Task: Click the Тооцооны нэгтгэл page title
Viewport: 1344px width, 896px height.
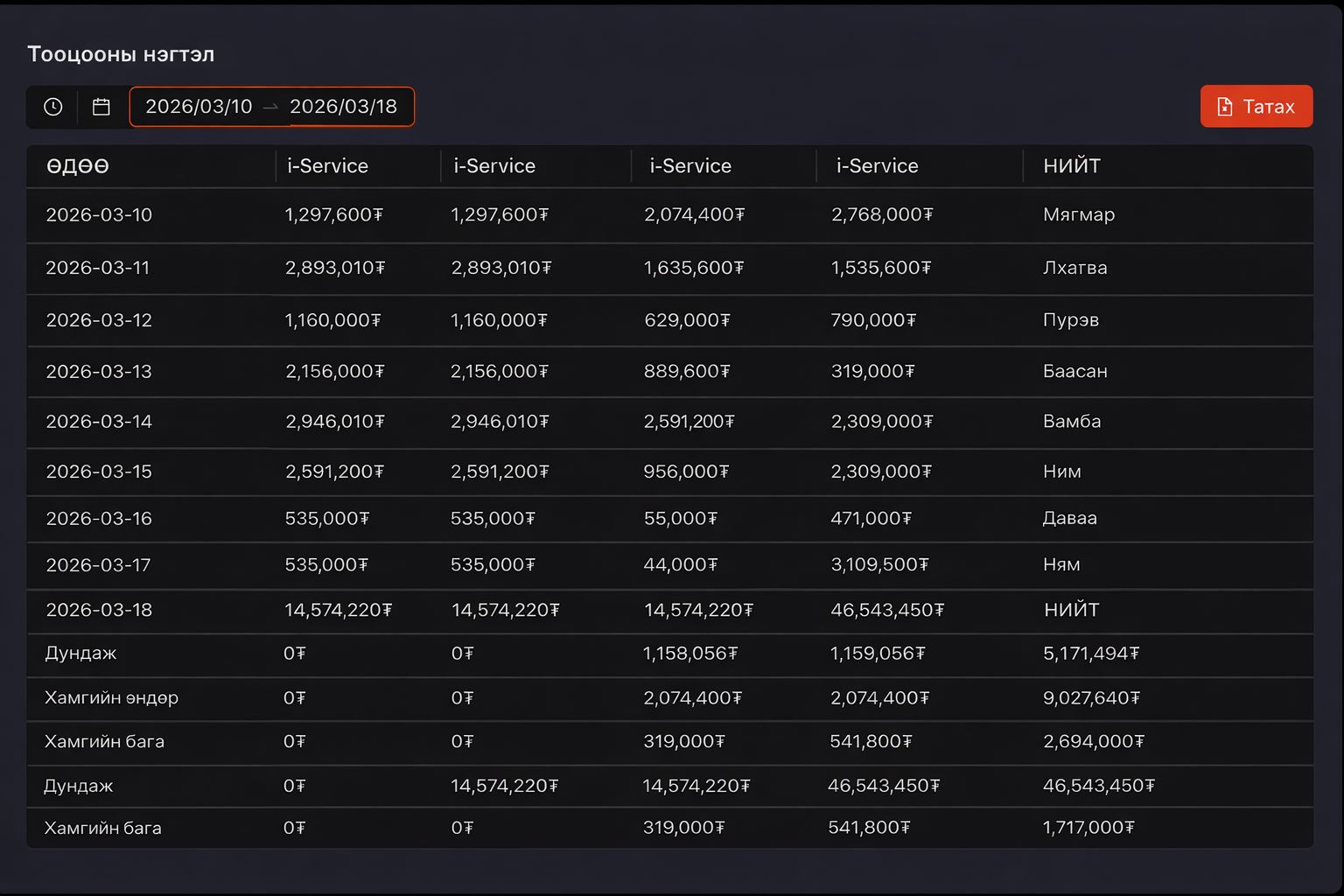Action: 121,54
